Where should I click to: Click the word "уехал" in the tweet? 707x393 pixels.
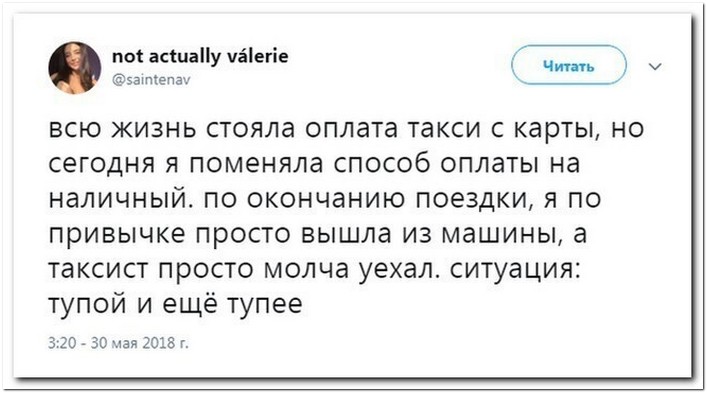(x=399, y=270)
